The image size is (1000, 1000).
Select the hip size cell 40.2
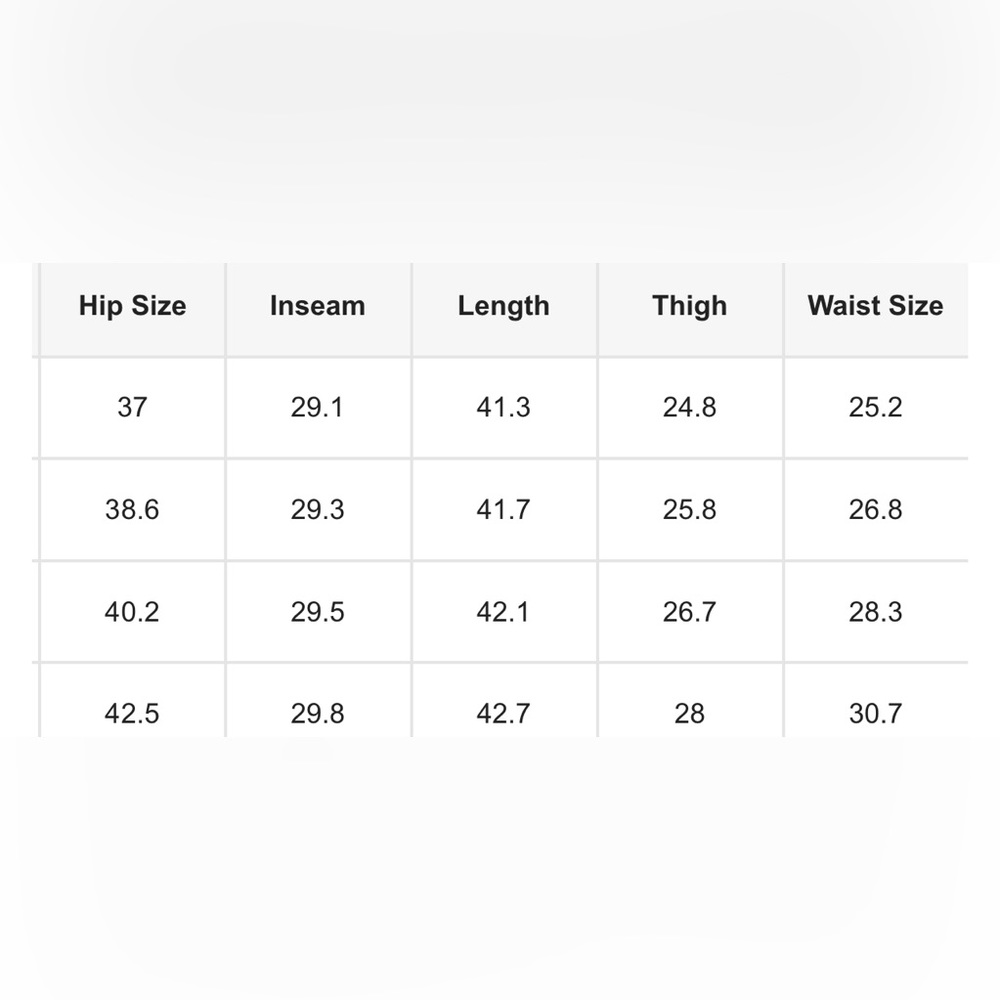[132, 612]
